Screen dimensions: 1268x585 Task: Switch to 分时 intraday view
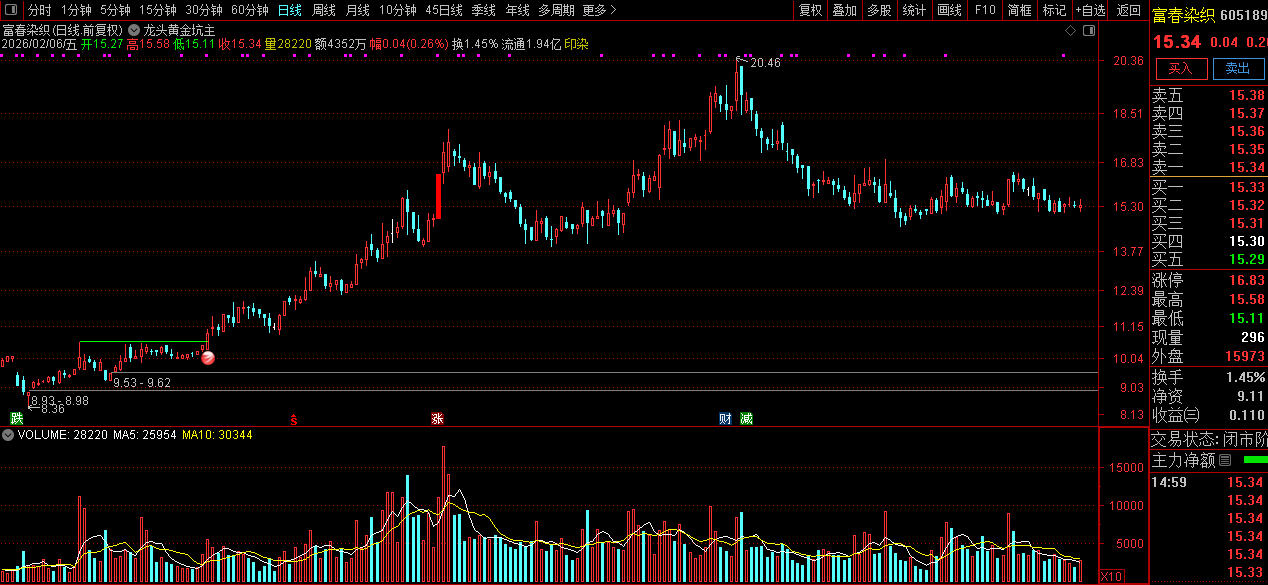tap(39, 10)
